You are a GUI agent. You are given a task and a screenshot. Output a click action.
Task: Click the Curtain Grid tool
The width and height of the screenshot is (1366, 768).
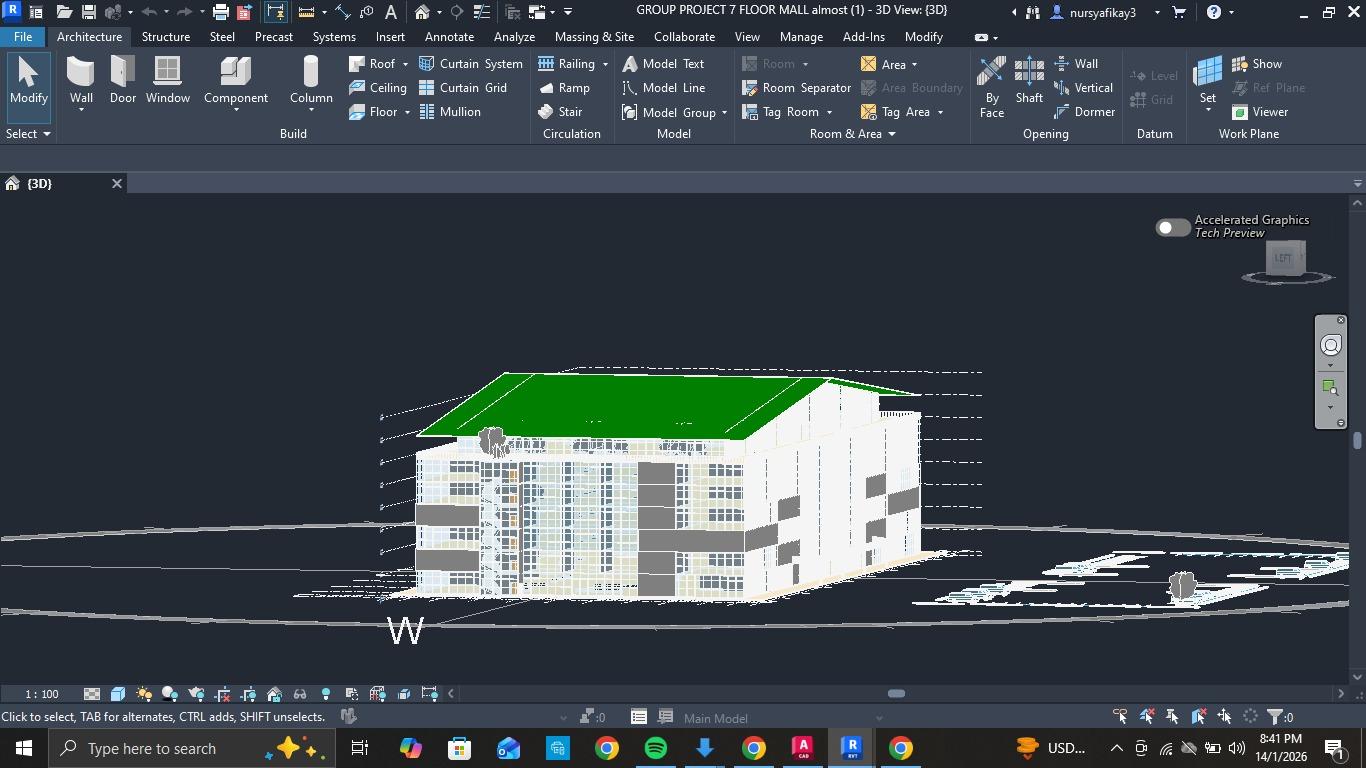(462, 88)
